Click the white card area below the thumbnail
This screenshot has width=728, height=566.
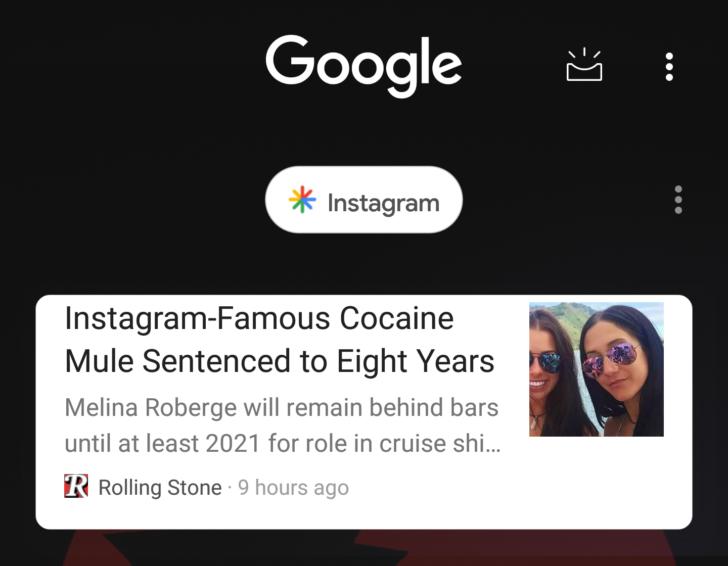tap(596, 481)
